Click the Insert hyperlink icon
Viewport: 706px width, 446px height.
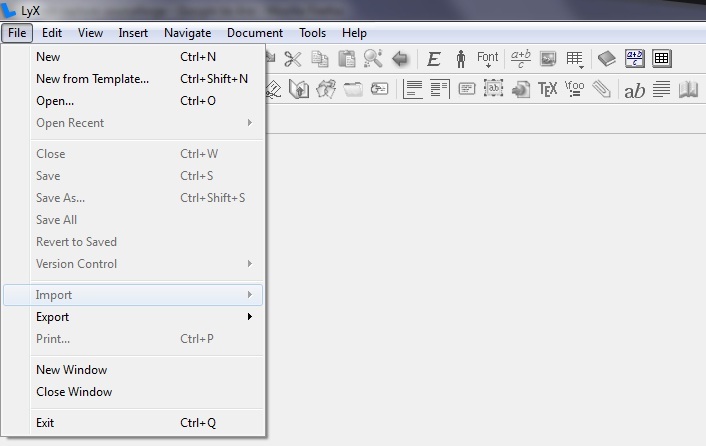[520, 89]
